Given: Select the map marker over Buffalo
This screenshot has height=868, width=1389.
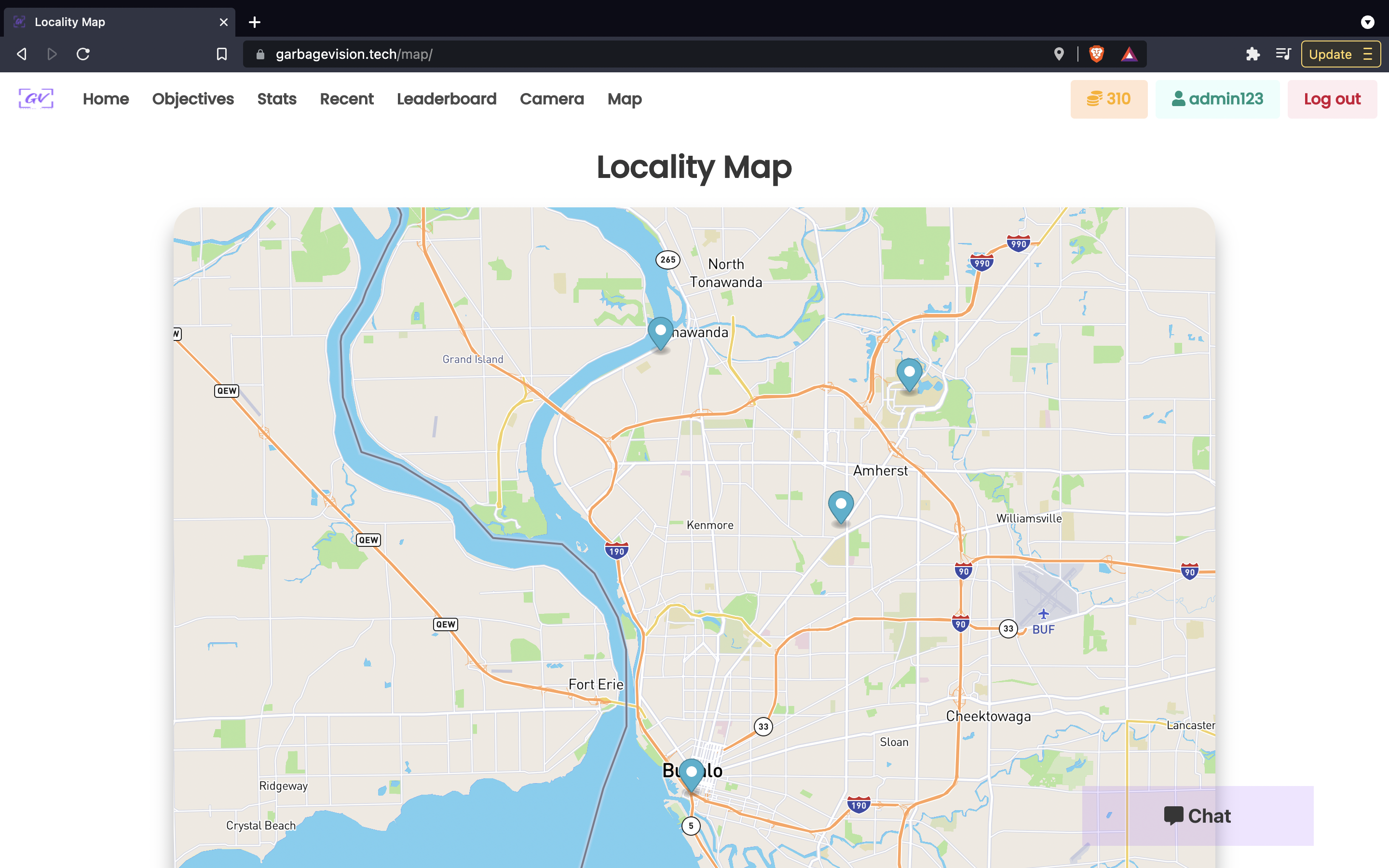Looking at the screenshot, I should click(691, 774).
